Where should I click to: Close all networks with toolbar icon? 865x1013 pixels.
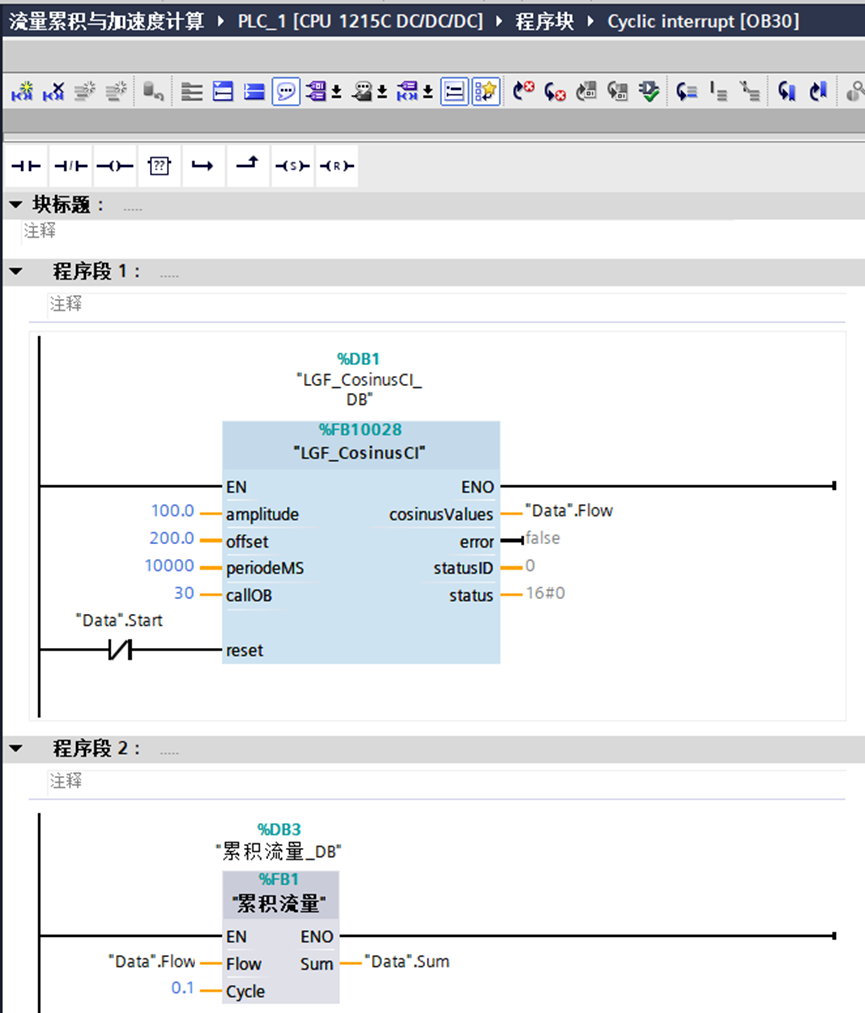point(255,92)
